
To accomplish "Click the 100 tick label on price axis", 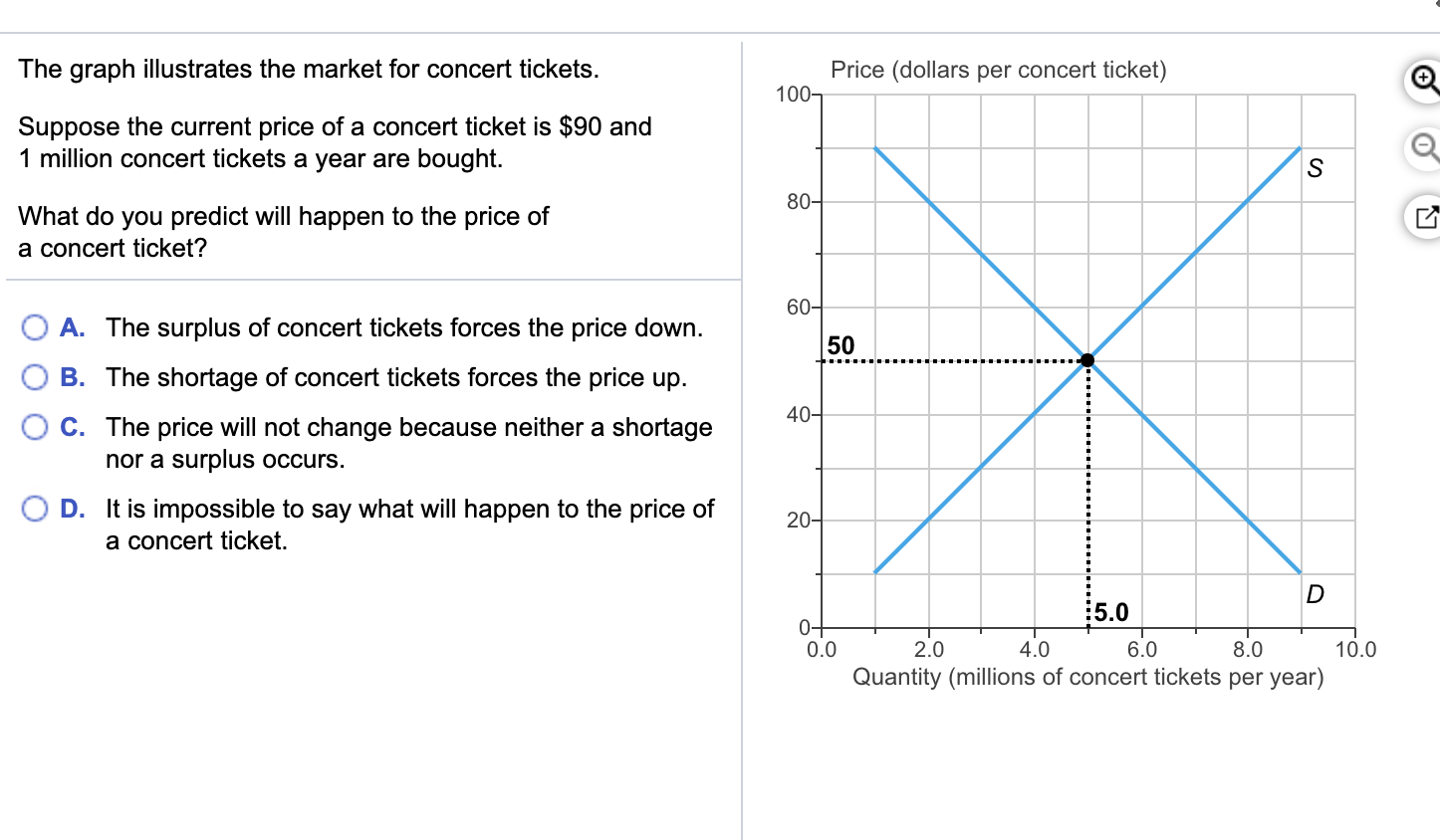I will 794,96.
